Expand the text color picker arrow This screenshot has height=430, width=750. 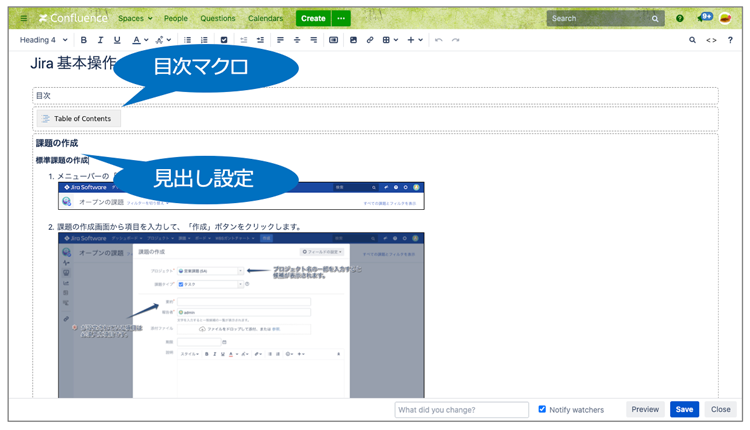click(146, 40)
